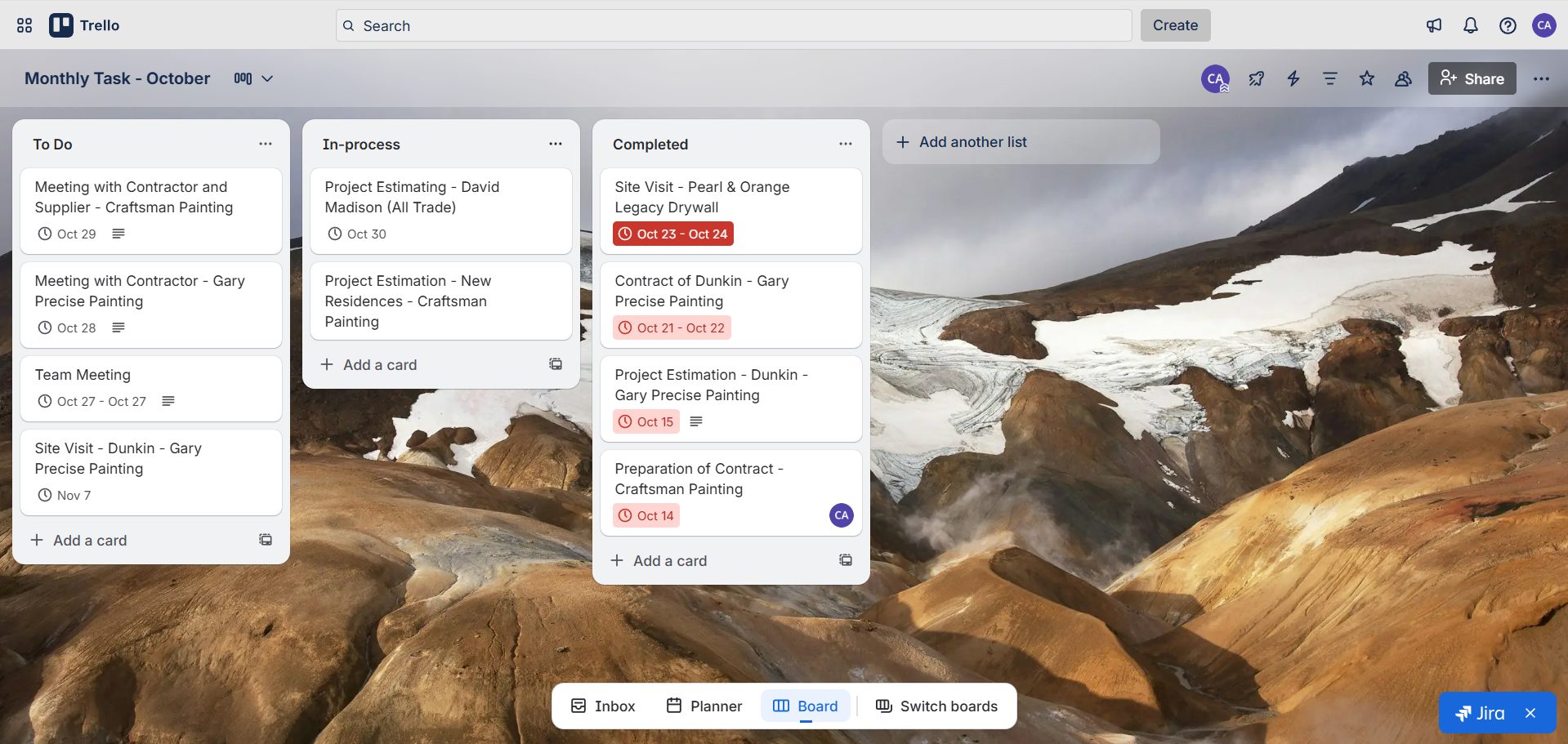Switch to the Inbox tab
The image size is (1568, 744).
(x=603, y=706)
